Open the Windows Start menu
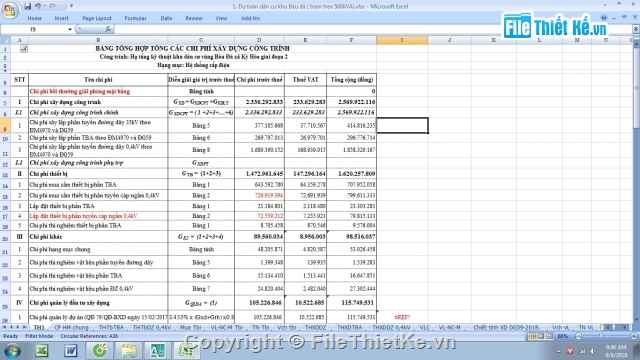This screenshot has width=640, height=360. coord(12,351)
